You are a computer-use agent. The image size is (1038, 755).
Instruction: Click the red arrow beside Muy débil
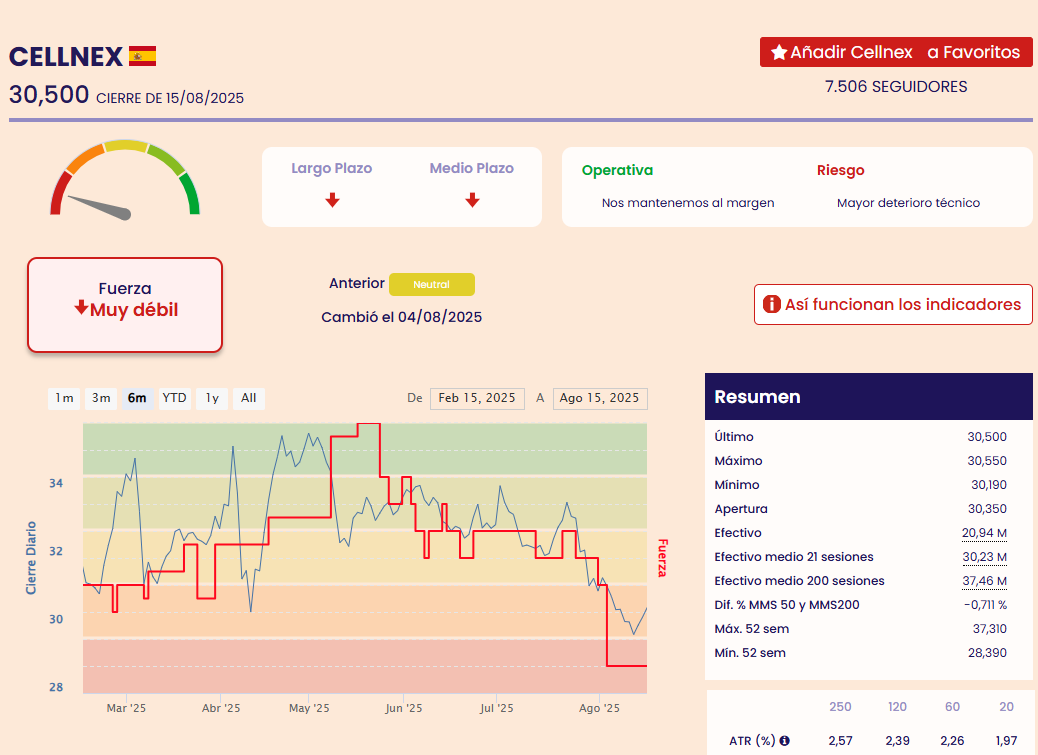(81, 307)
